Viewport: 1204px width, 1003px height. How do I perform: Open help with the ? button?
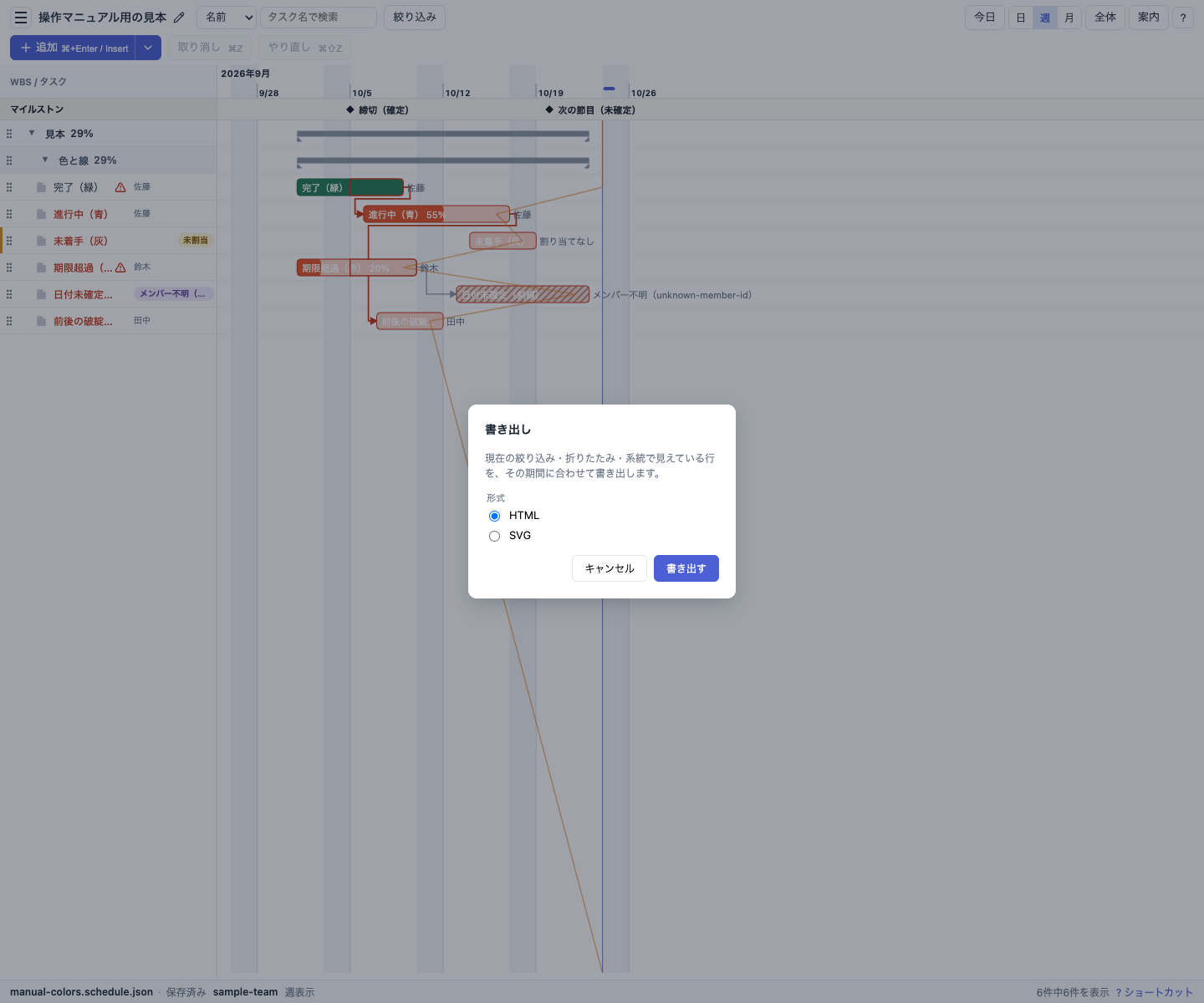coord(1183,18)
